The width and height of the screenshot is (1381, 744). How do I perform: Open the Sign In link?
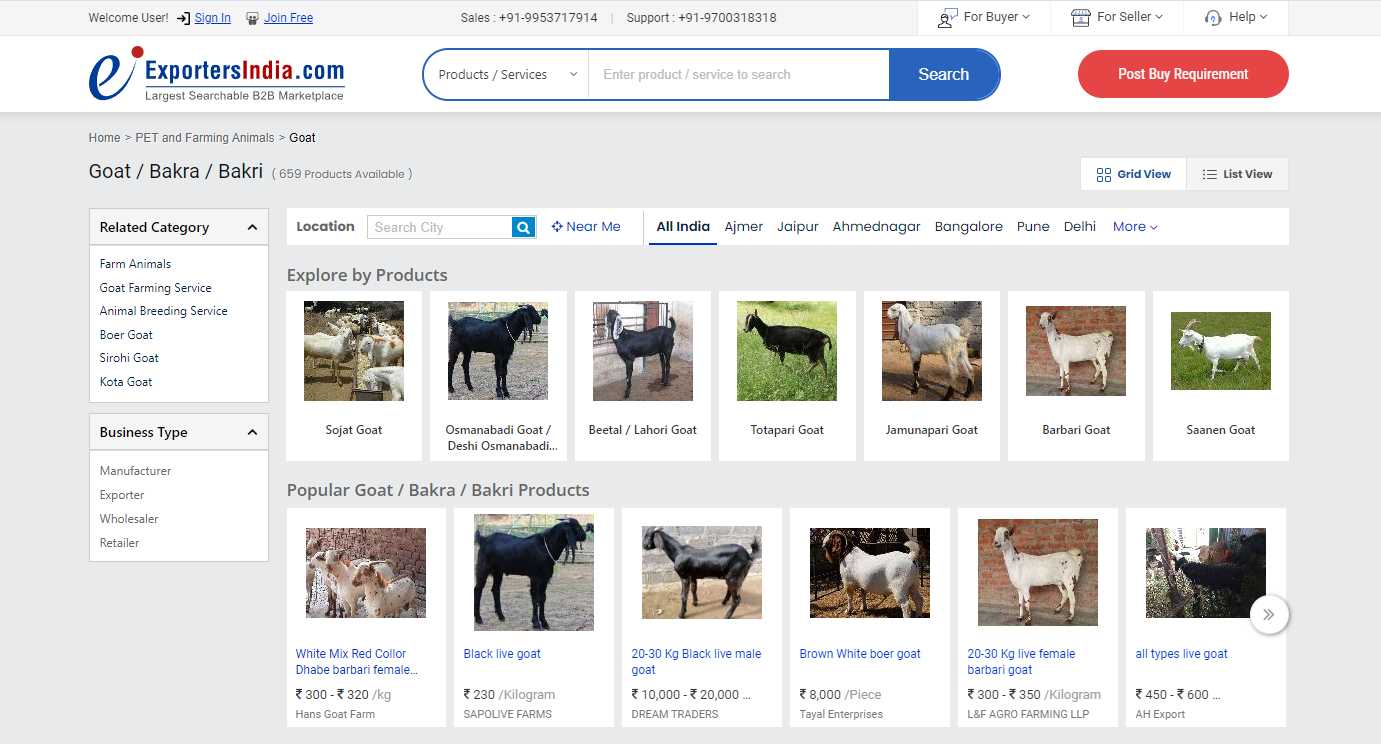point(213,18)
